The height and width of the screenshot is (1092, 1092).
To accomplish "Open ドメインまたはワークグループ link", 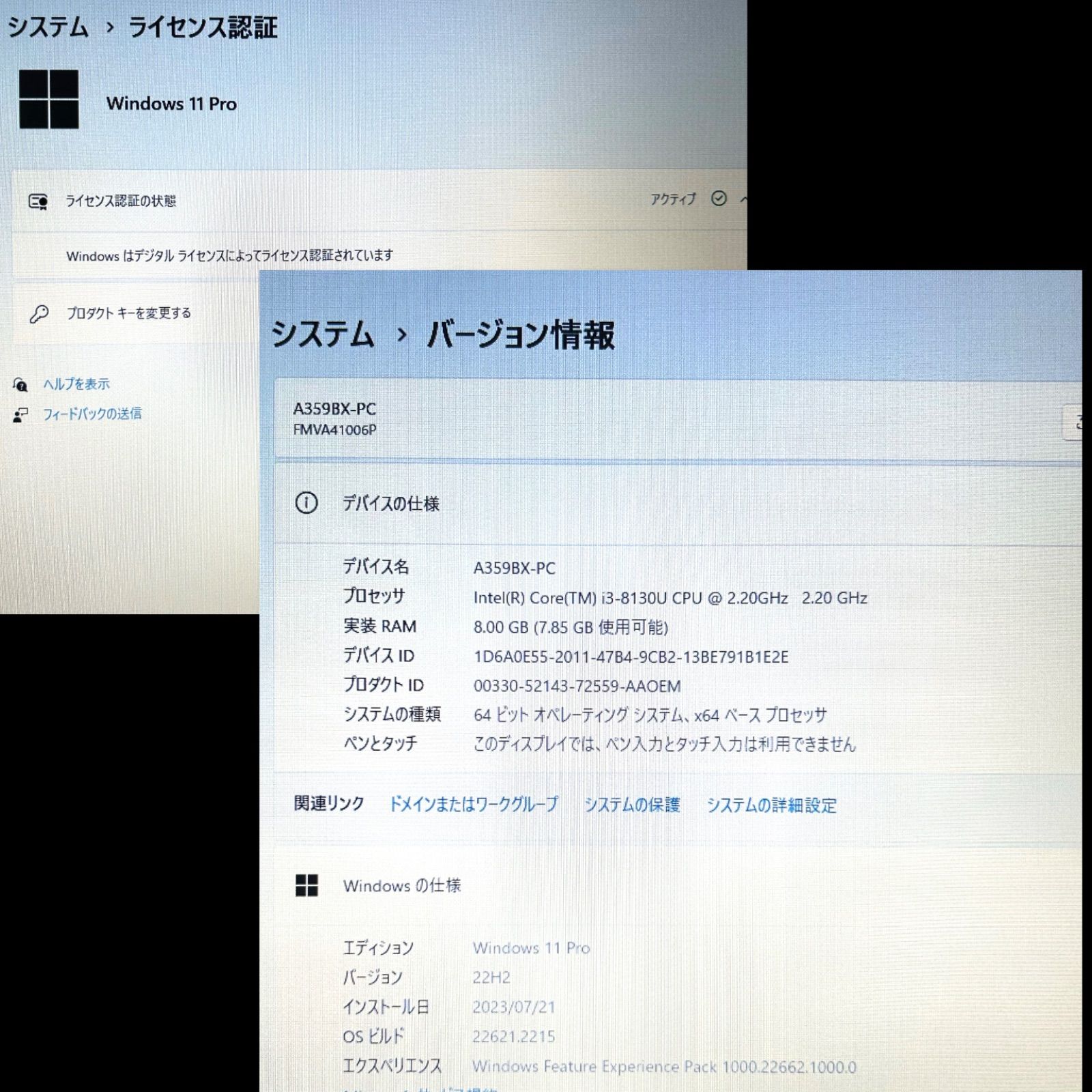I will pos(474,805).
